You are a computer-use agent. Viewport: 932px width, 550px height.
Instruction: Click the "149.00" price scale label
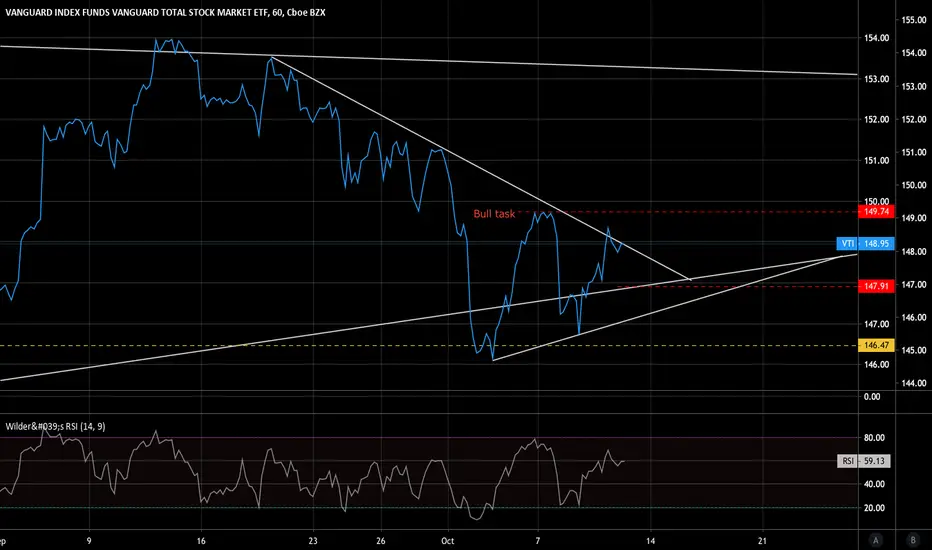pyautogui.click(x=914, y=218)
